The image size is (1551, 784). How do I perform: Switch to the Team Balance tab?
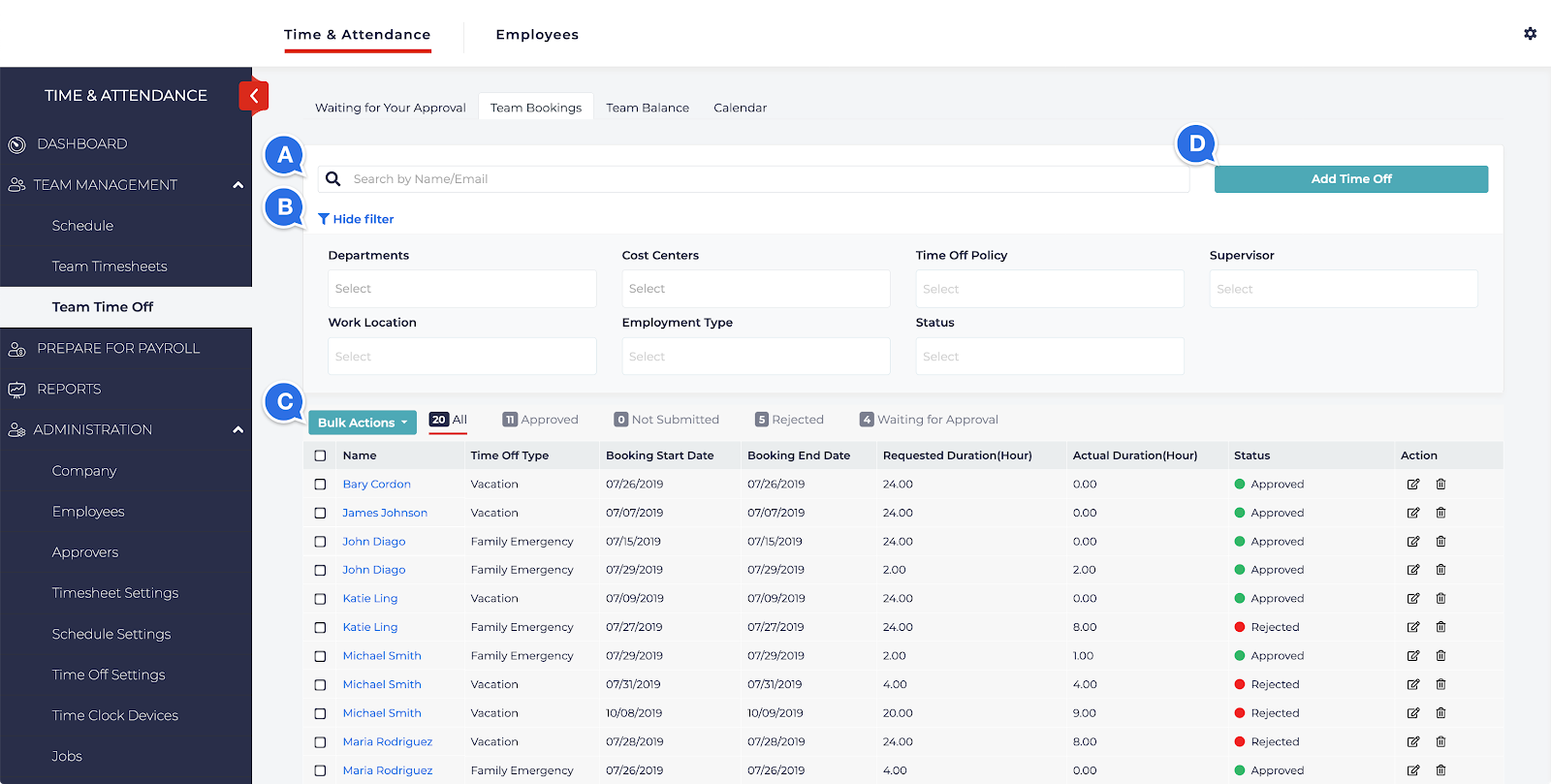(x=648, y=108)
